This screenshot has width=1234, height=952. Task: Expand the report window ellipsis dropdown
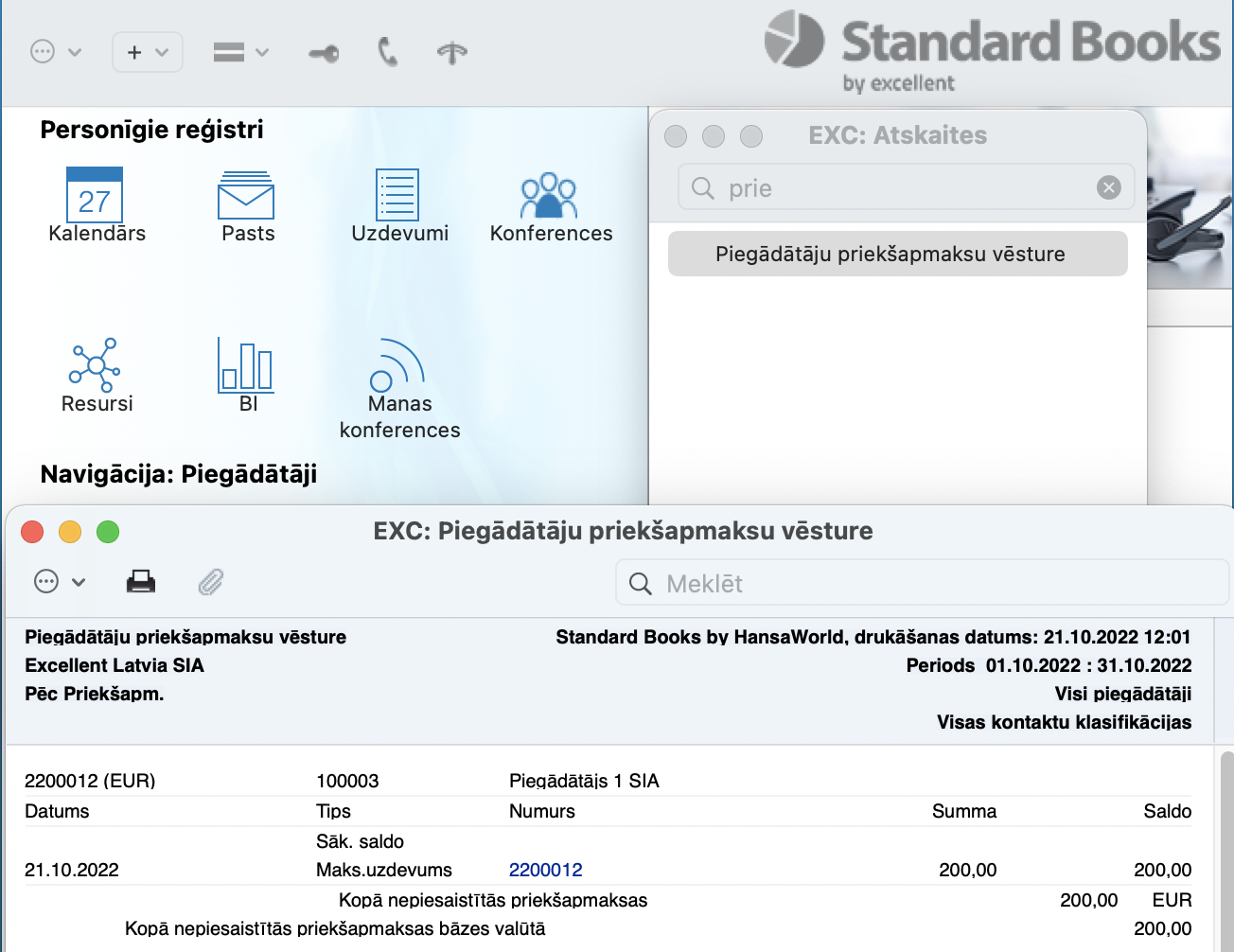coord(60,582)
